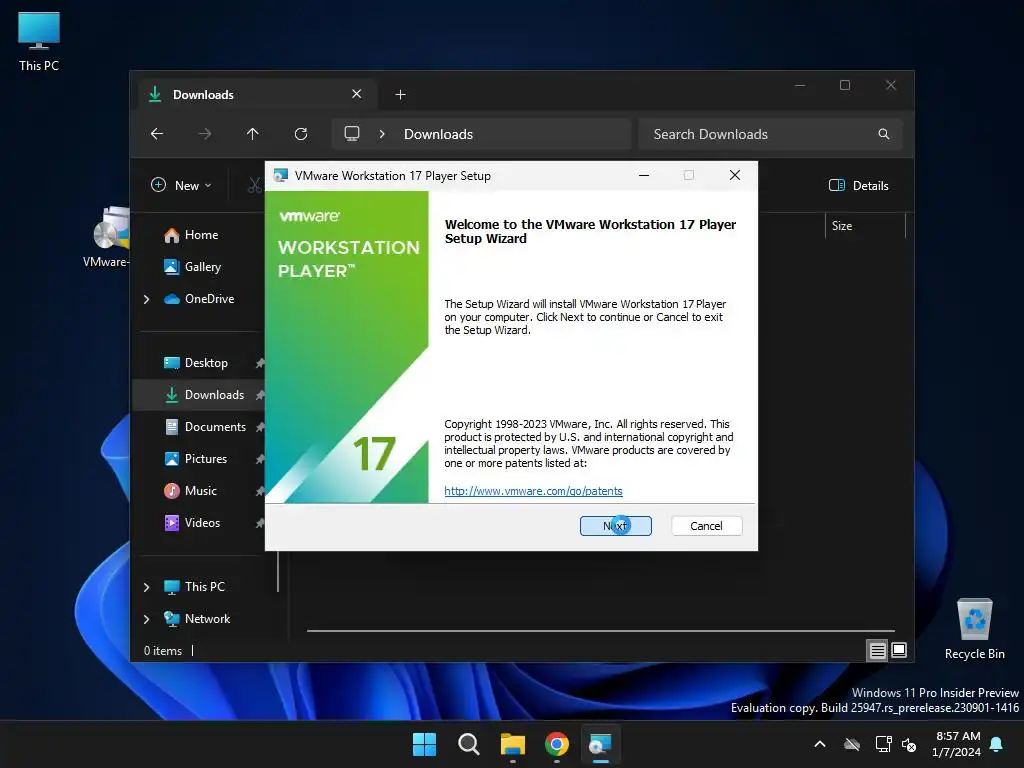Close the Downloads tab

coord(357,94)
